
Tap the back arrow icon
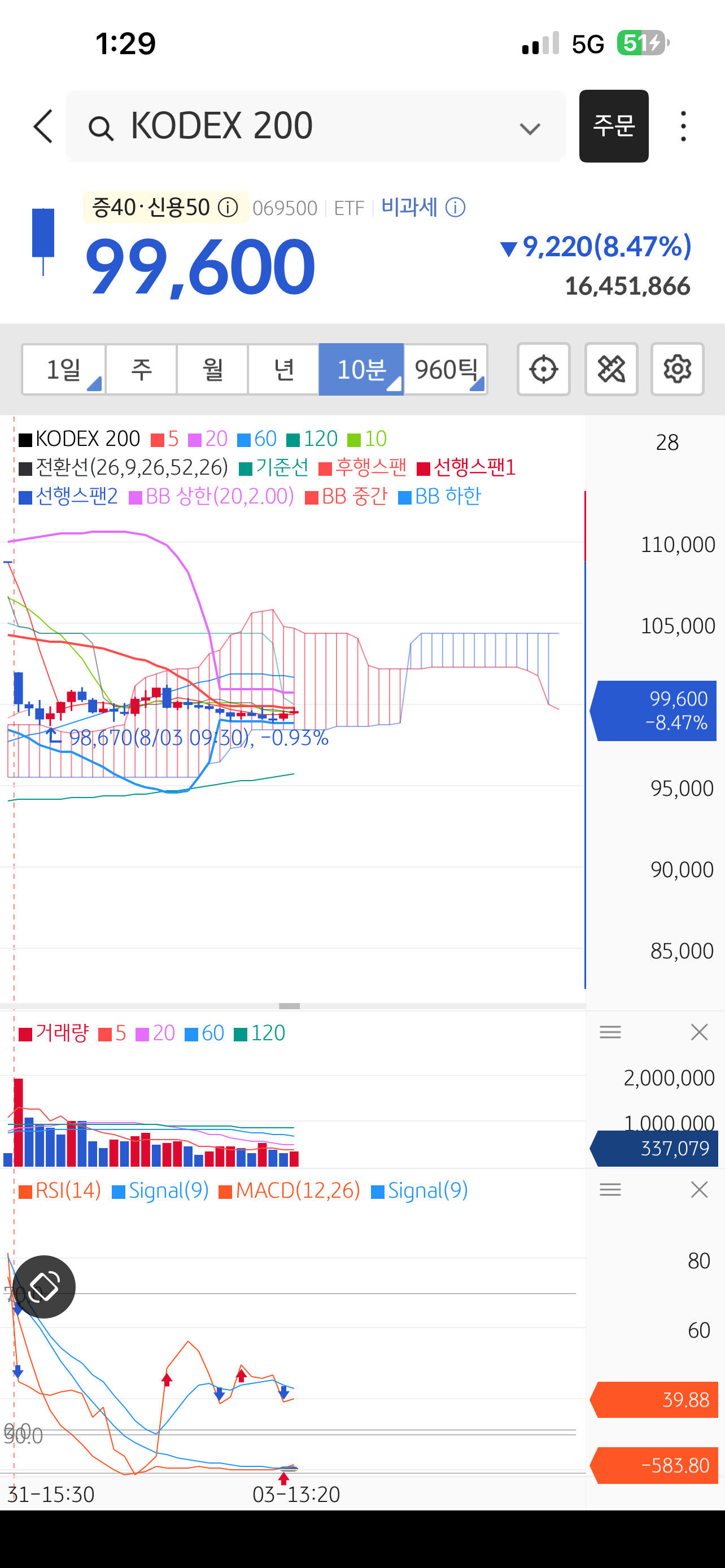43,126
